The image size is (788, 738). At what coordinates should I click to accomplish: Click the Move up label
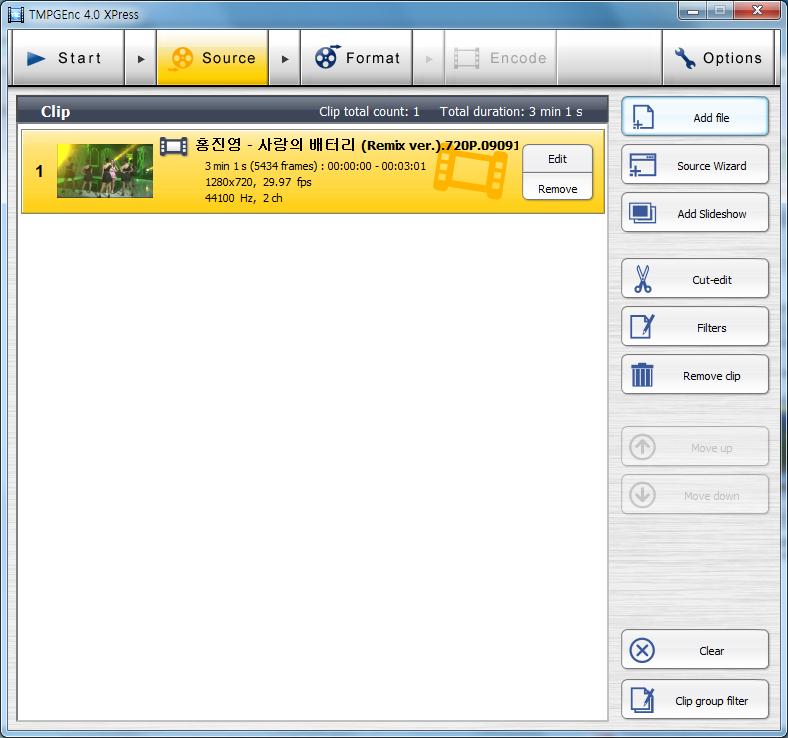[x=712, y=448]
